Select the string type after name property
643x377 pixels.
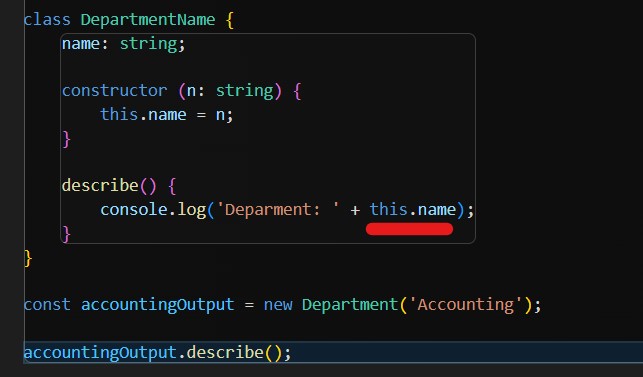click(148, 44)
